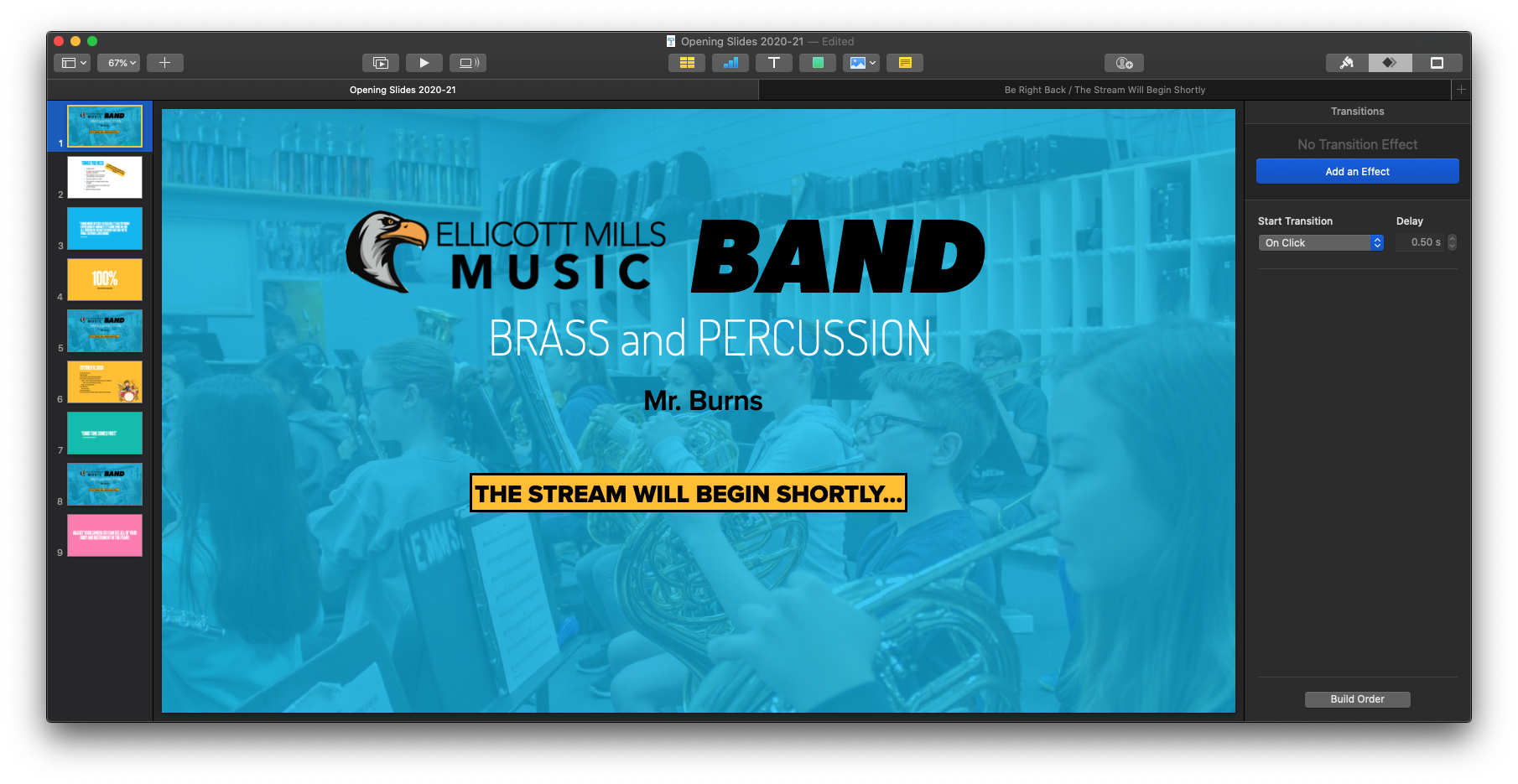Select slide 2 thumbnail in navigator

pyautogui.click(x=105, y=177)
